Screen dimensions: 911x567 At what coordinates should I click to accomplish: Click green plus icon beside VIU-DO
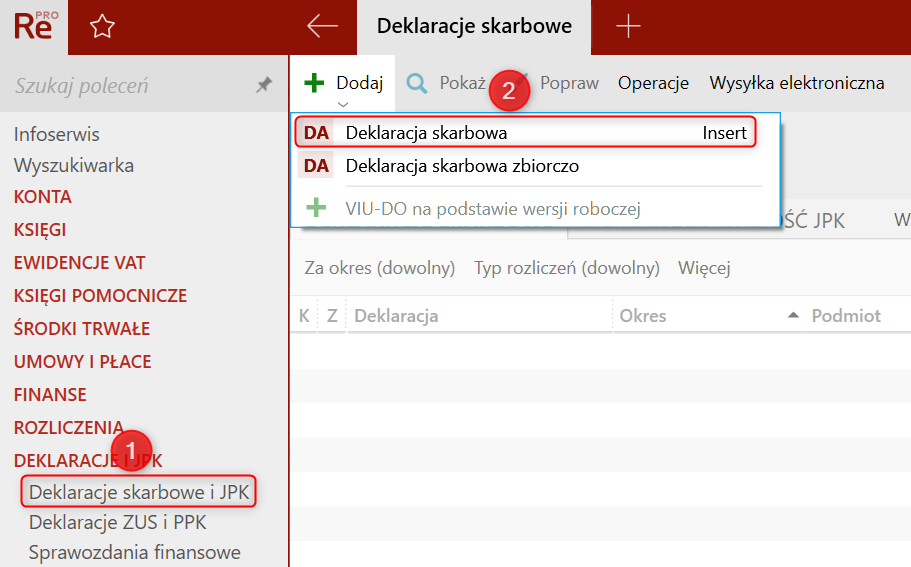coord(316,207)
